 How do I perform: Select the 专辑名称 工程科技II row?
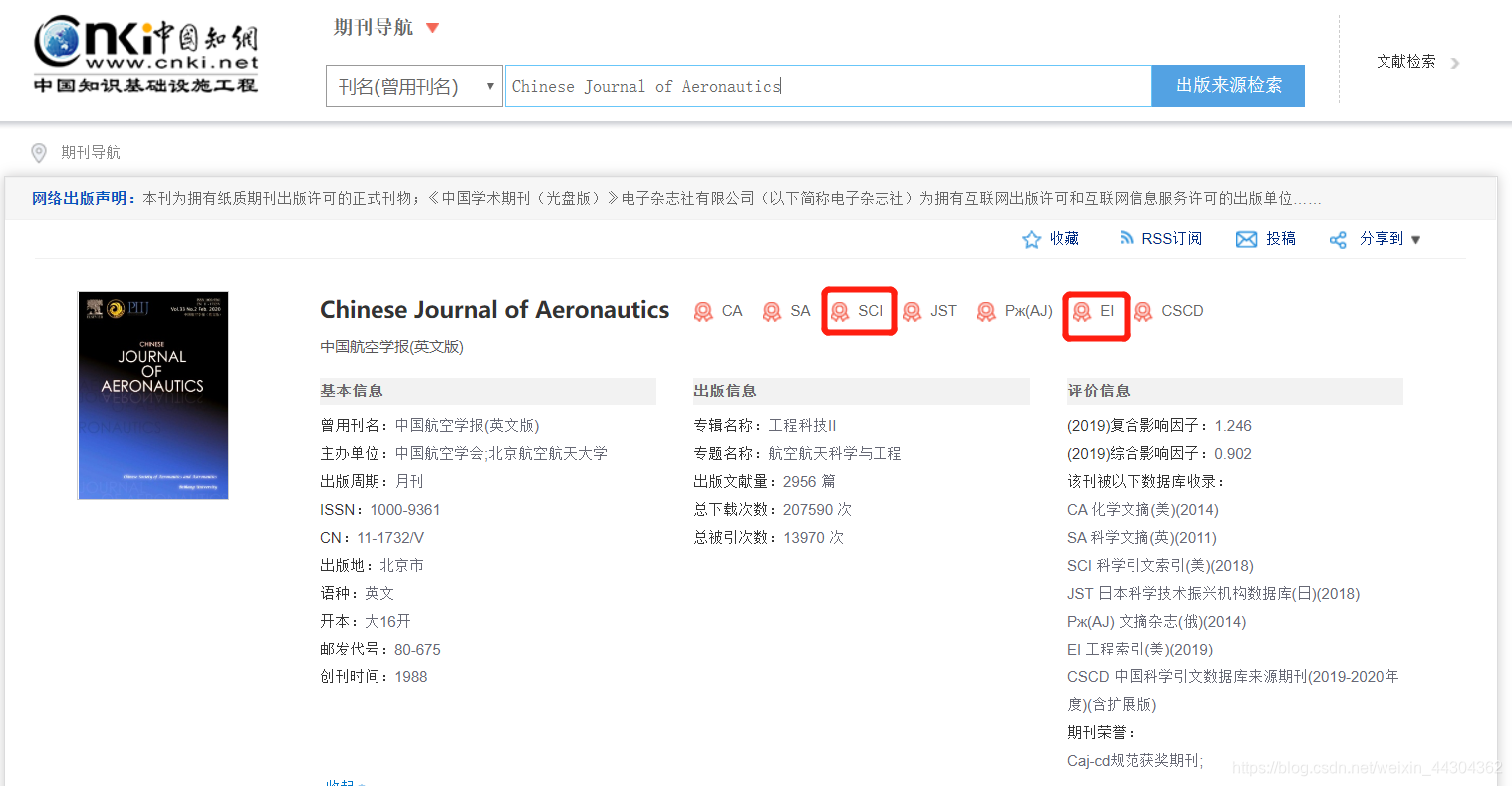[x=765, y=426]
